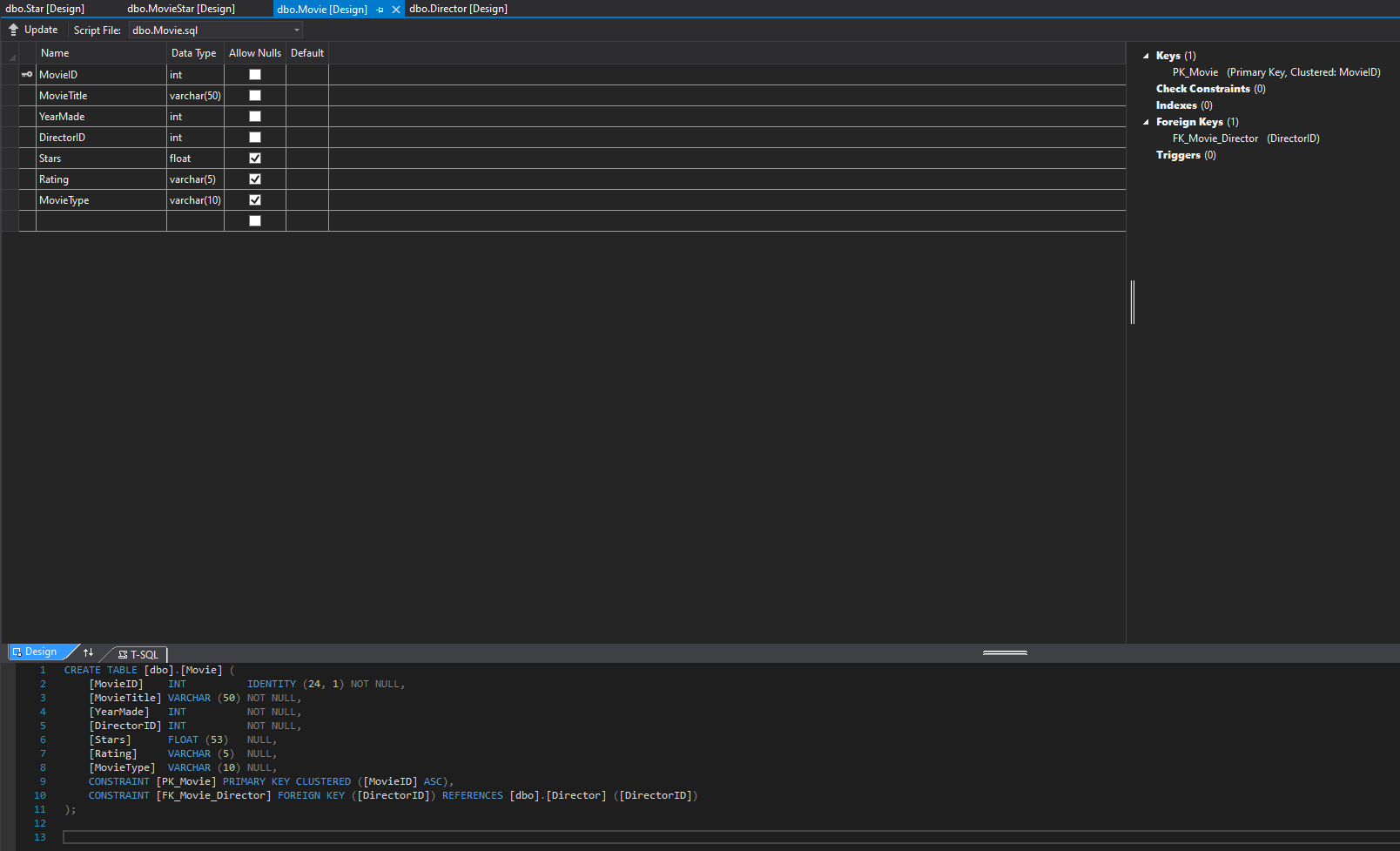Click the select-all corner cell of the column grid
Screen dimensions: 1400x851
pyautogui.click(x=10, y=52)
